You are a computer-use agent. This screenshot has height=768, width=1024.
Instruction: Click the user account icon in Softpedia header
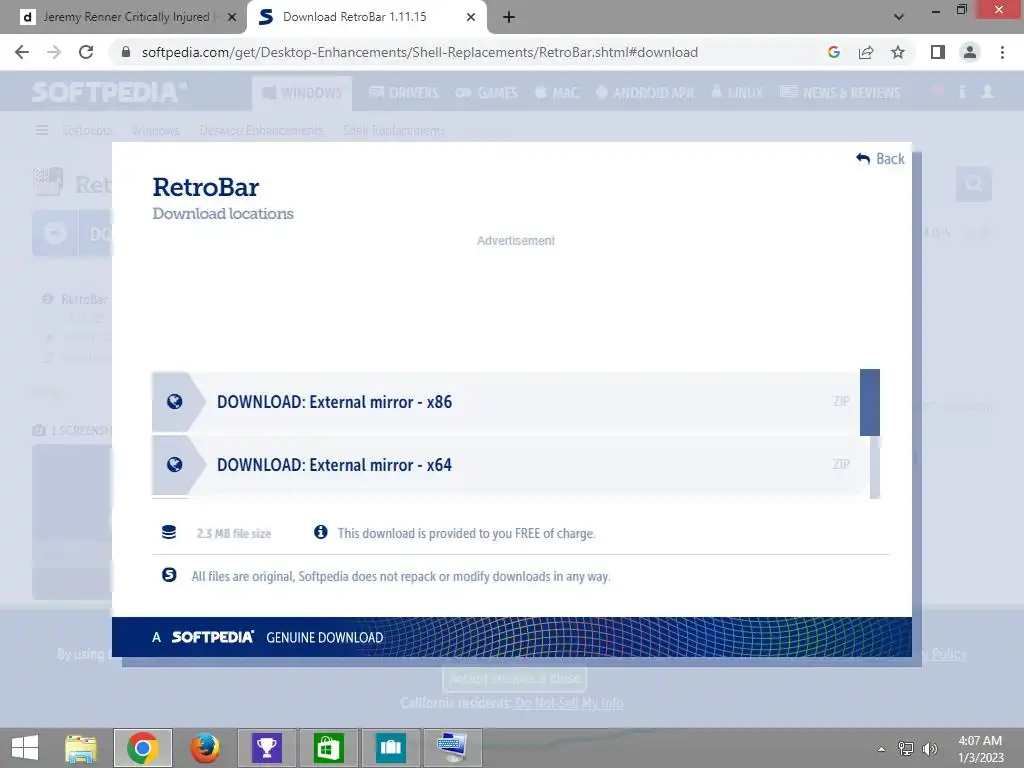click(987, 92)
